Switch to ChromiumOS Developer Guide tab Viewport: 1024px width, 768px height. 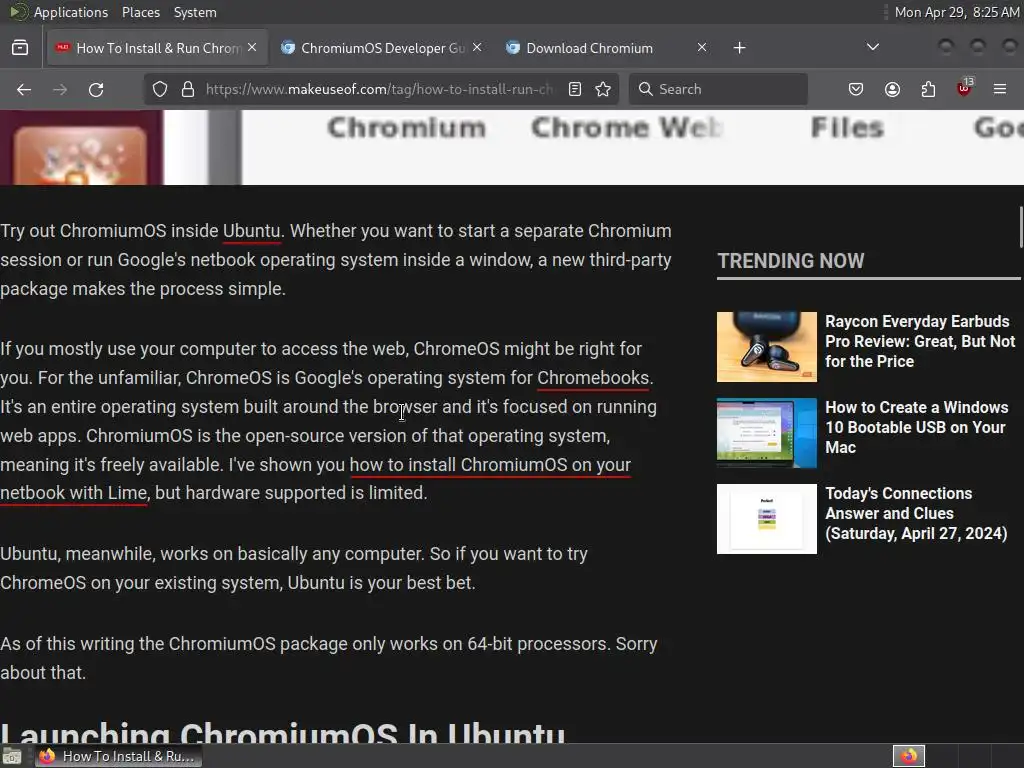(383, 48)
